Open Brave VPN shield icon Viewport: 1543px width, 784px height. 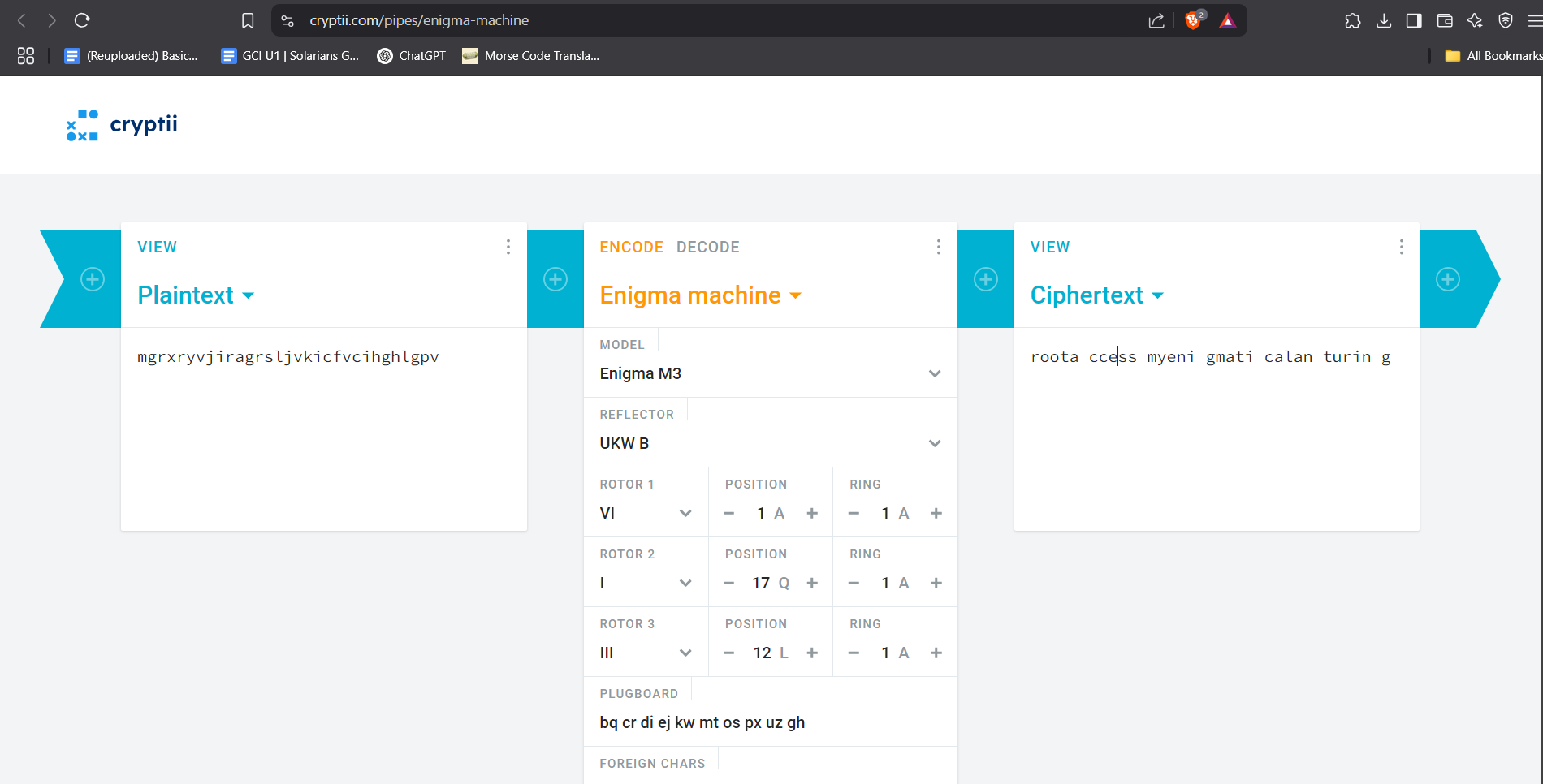(x=1506, y=20)
